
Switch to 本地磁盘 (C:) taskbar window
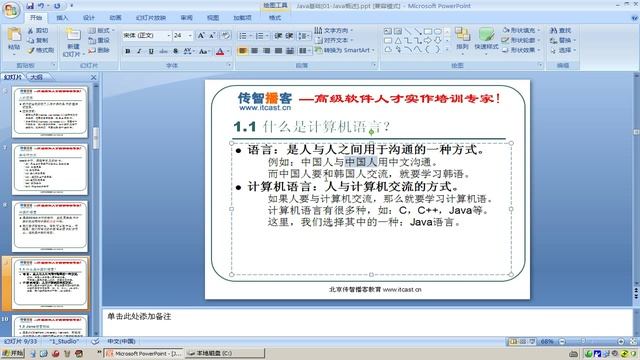click(x=224, y=353)
